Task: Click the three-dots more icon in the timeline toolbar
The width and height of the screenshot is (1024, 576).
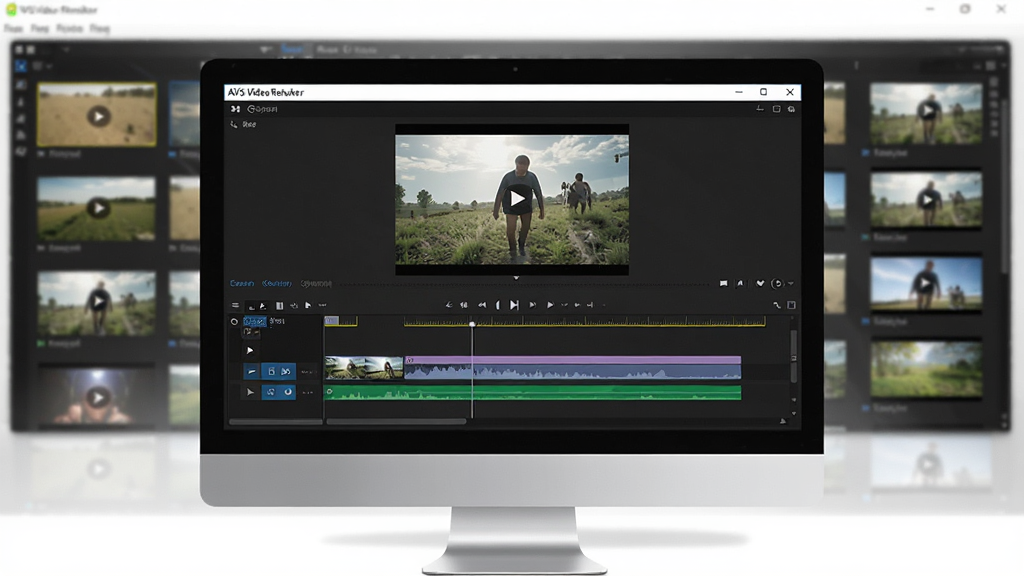Action: pyautogui.click(x=323, y=305)
